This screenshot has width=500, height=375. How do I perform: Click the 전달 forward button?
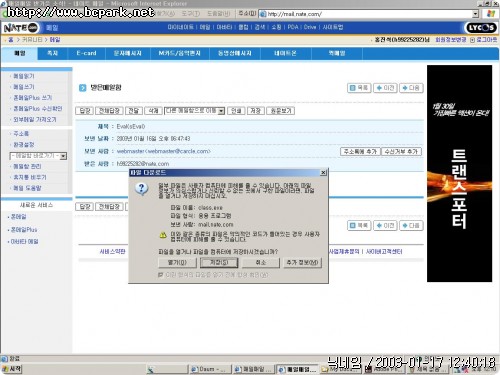point(133,111)
